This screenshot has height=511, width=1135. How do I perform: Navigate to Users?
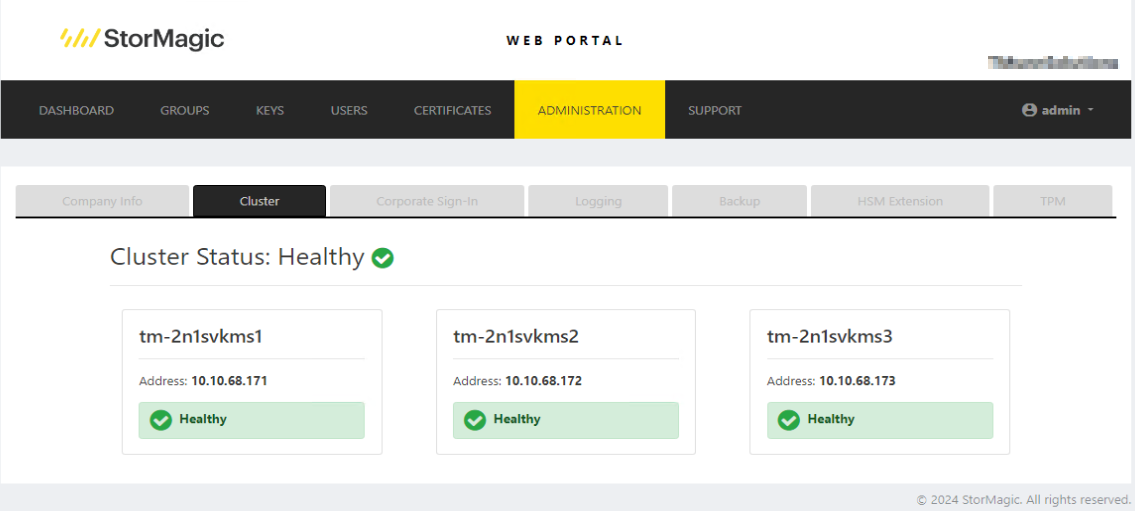pos(349,111)
